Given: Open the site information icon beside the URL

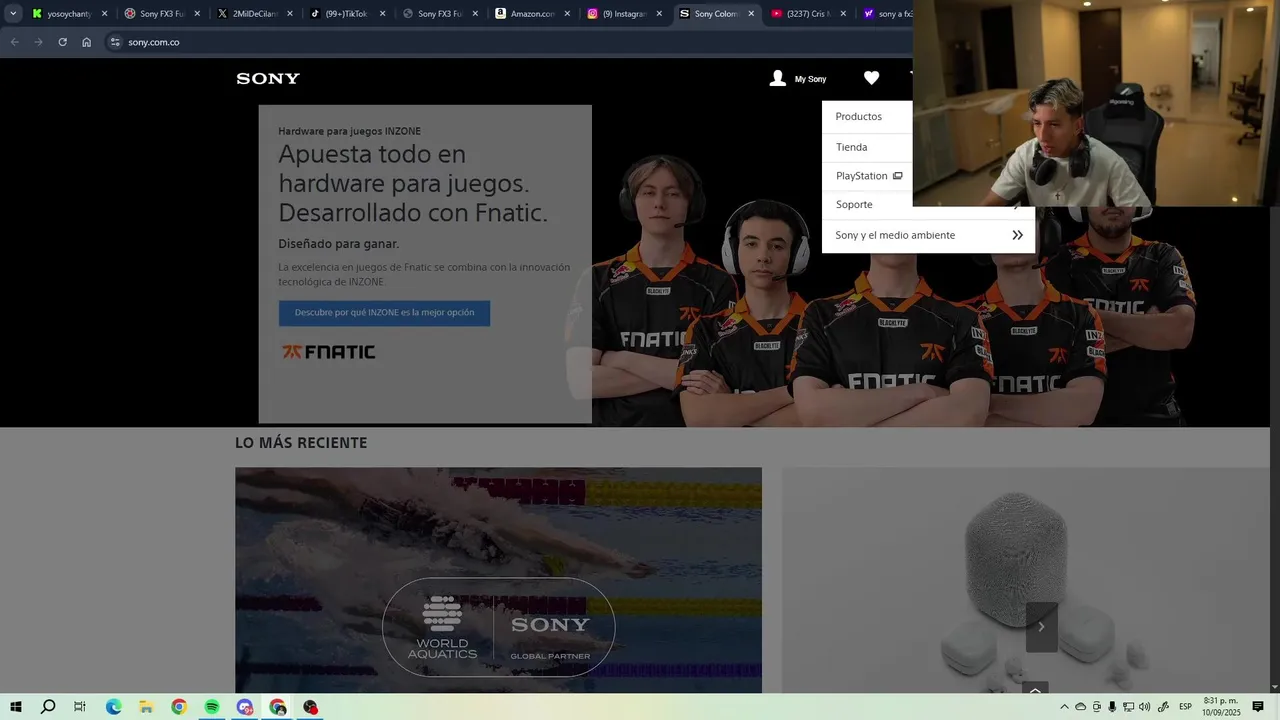Looking at the screenshot, I should click(x=115, y=42).
